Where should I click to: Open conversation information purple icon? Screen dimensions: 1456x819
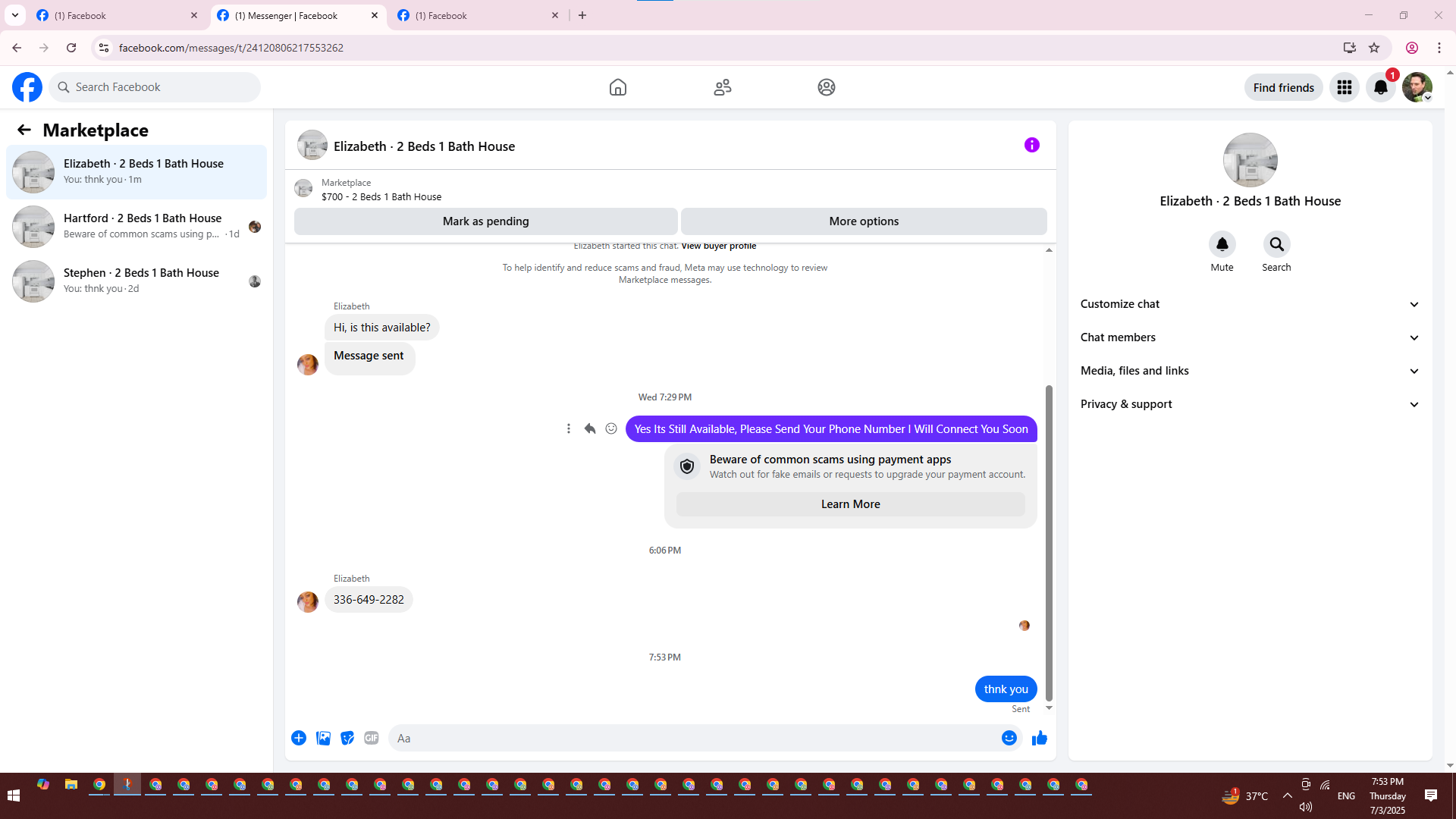coord(1031,145)
